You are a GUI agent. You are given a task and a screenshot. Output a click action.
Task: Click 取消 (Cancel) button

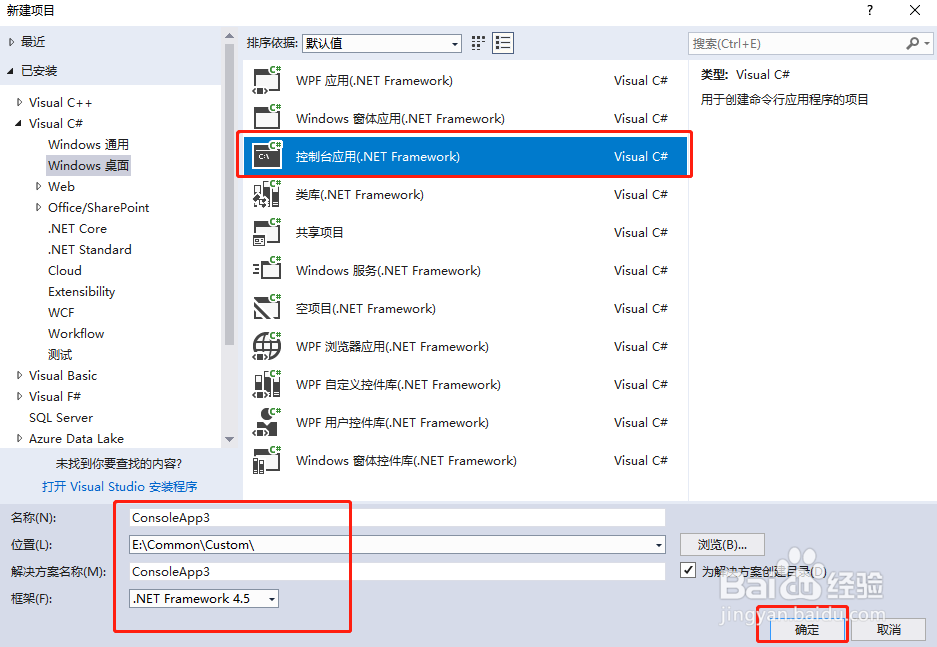coord(889,629)
